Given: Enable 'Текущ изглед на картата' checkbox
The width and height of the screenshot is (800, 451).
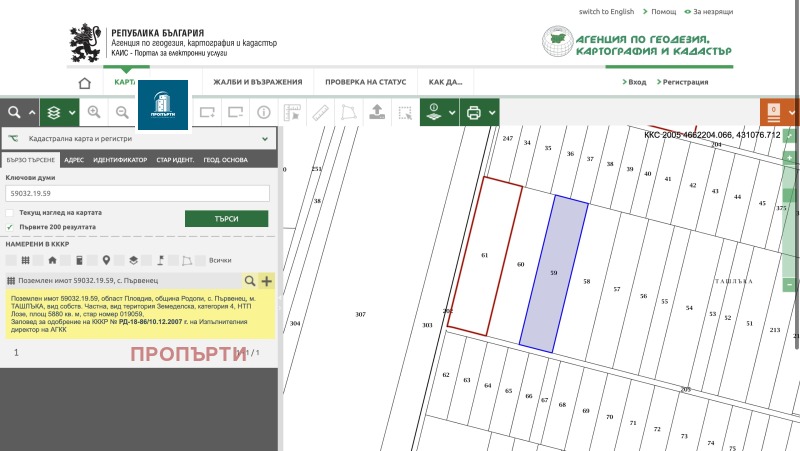Looking at the screenshot, I should (x=10, y=213).
